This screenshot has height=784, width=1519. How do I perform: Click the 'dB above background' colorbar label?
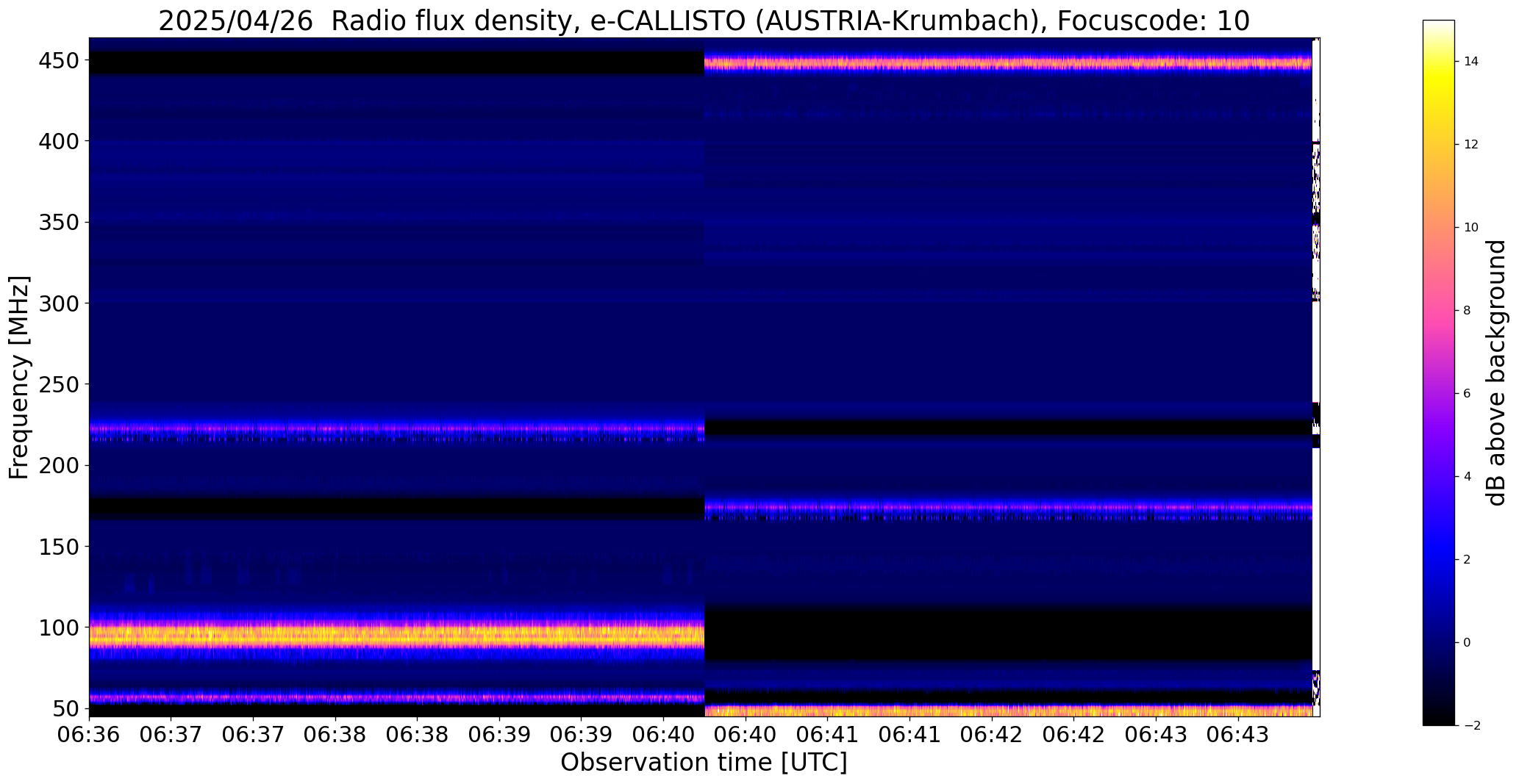coord(1497,373)
